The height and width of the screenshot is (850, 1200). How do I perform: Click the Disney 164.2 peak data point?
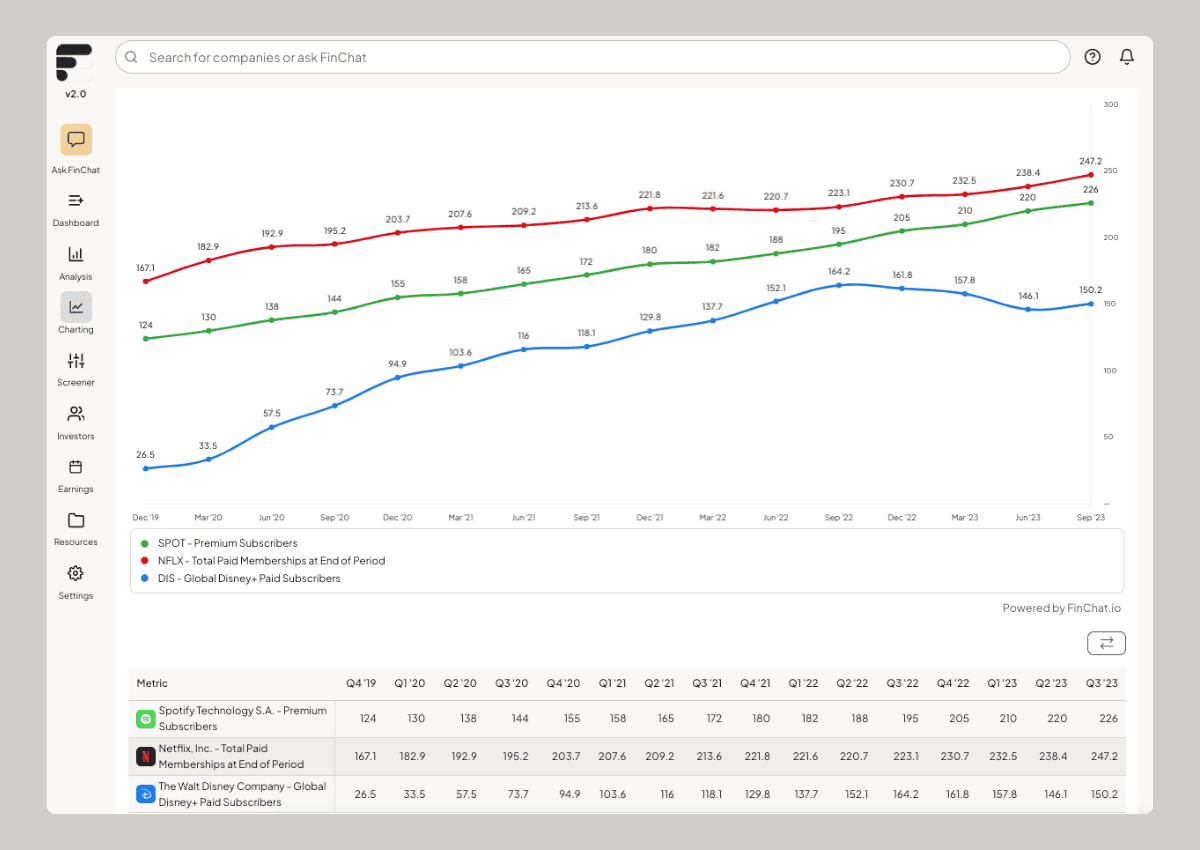pos(839,285)
